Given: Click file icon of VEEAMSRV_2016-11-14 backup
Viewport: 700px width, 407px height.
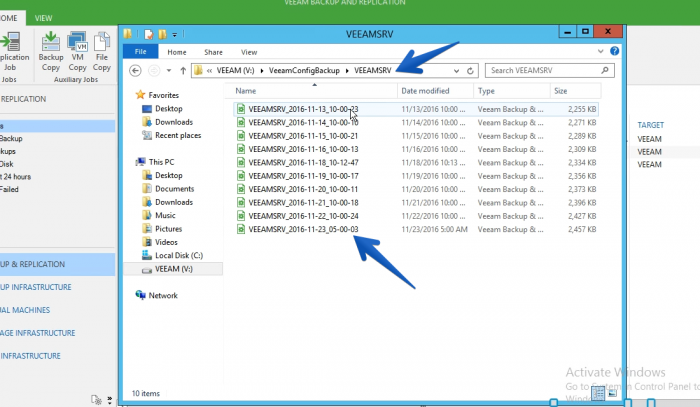Looking at the screenshot, I should pos(241,122).
